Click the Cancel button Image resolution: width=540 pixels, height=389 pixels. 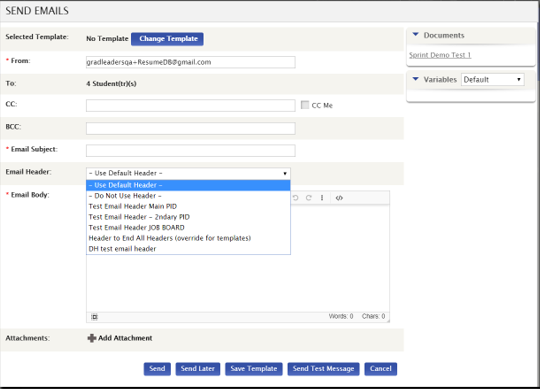click(x=381, y=369)
